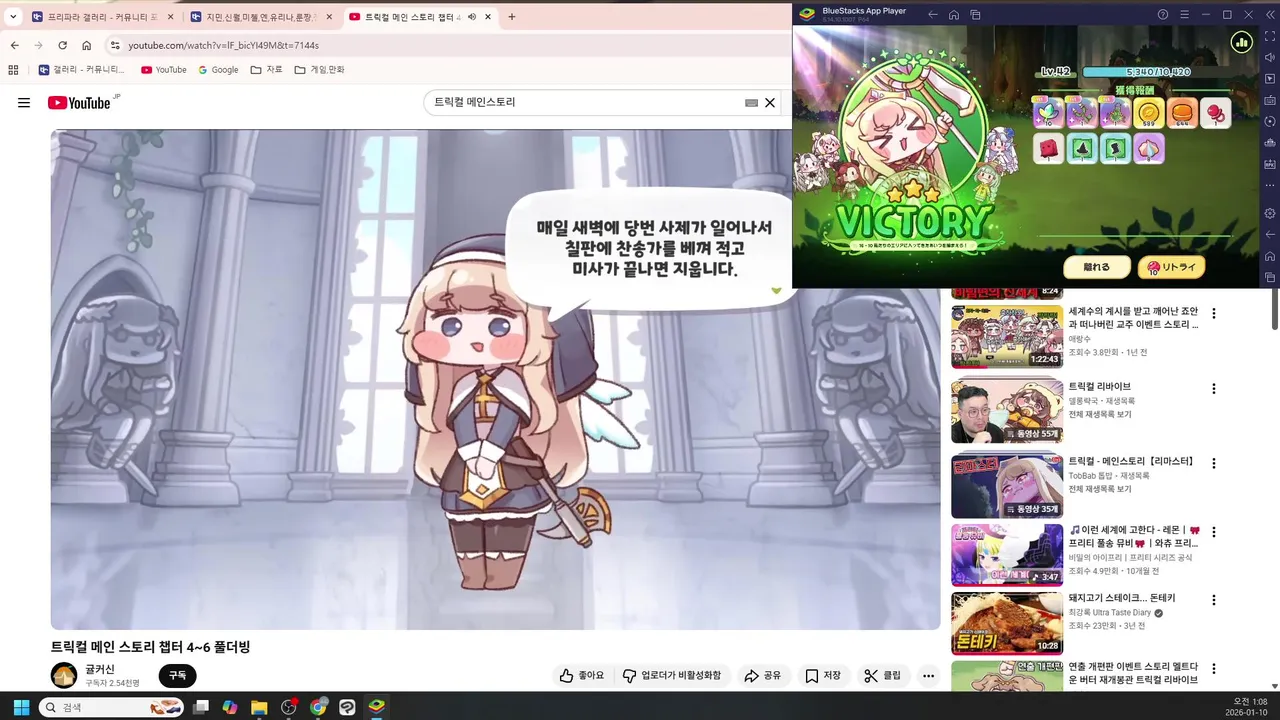Open the on-screen keyboard icon in search box
Viewport: 1280px width, 720px height.
(751, 103)
